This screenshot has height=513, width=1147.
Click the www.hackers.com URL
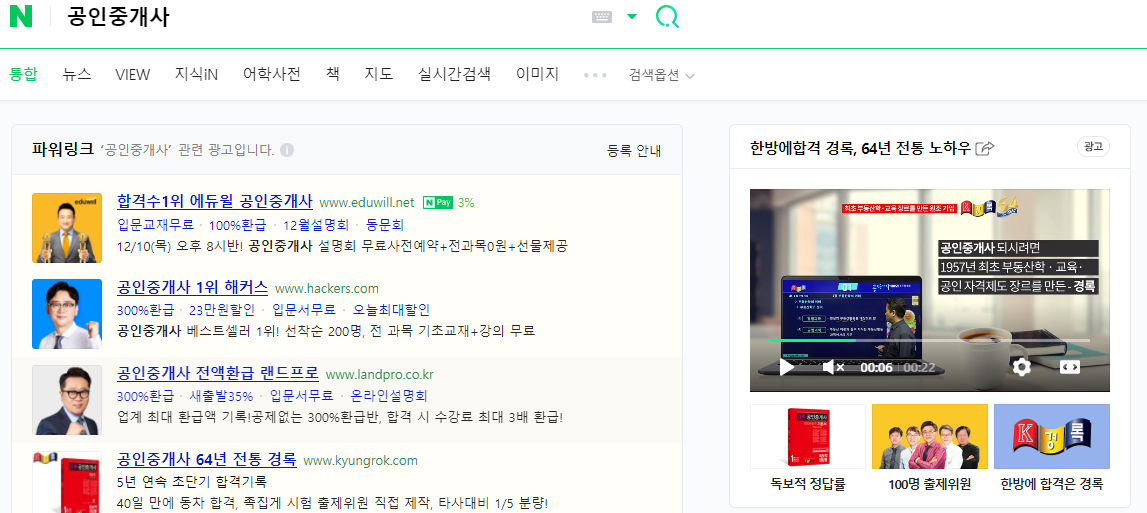[x=327, y=288]
